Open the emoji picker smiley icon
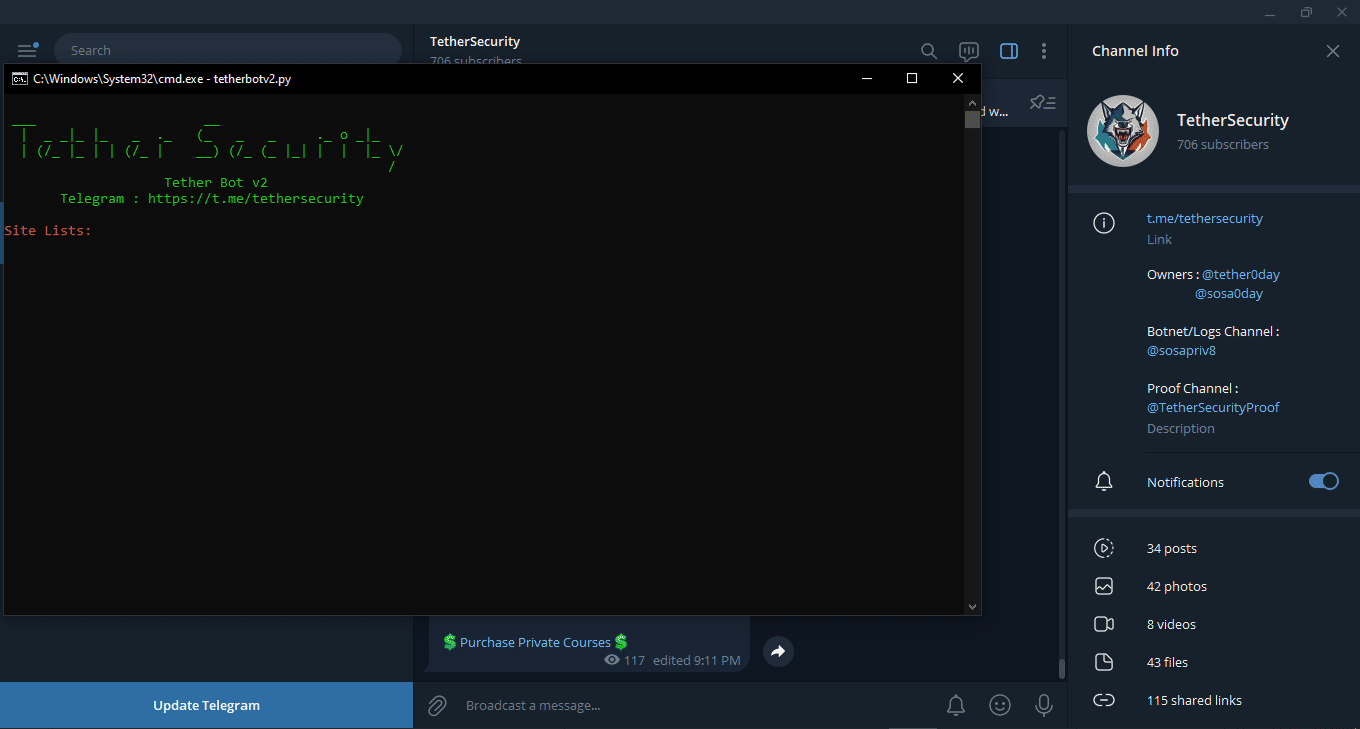The width and height of the screenshot is (1360, 729). pyautogui.click(x=1000, y=706)
